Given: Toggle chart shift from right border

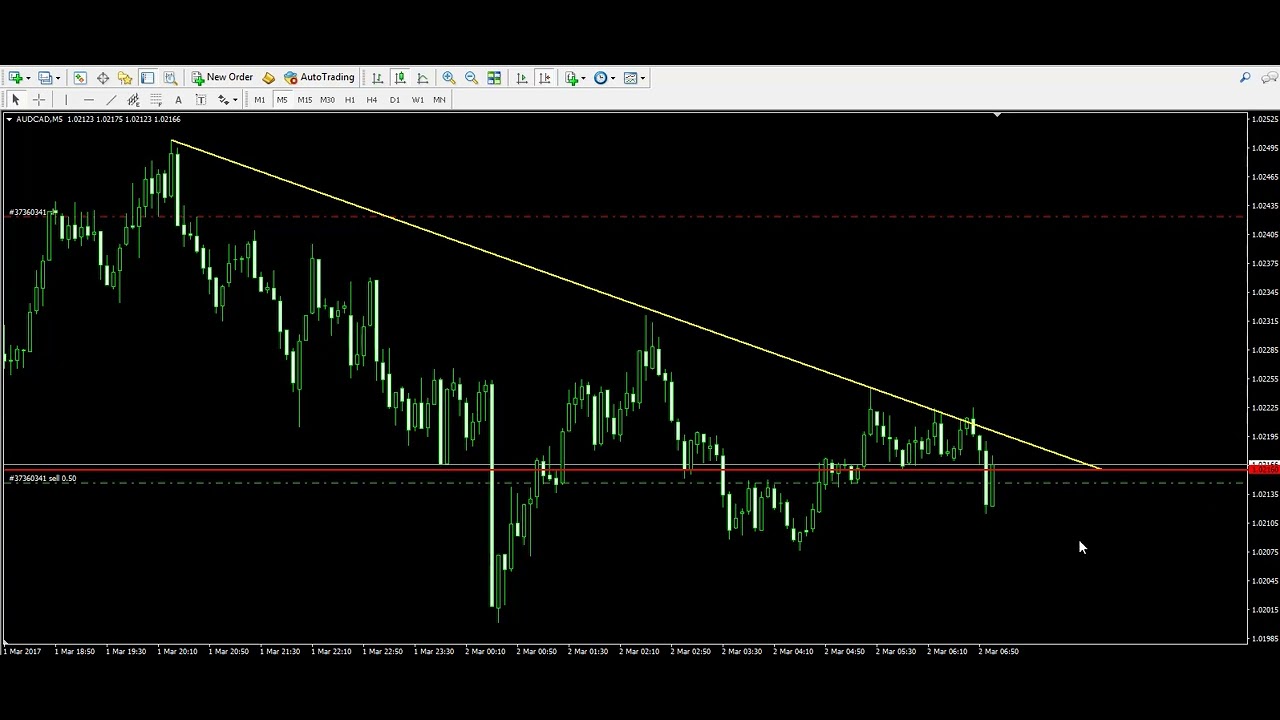Looking at the screenshot, I should pos(545,77).
